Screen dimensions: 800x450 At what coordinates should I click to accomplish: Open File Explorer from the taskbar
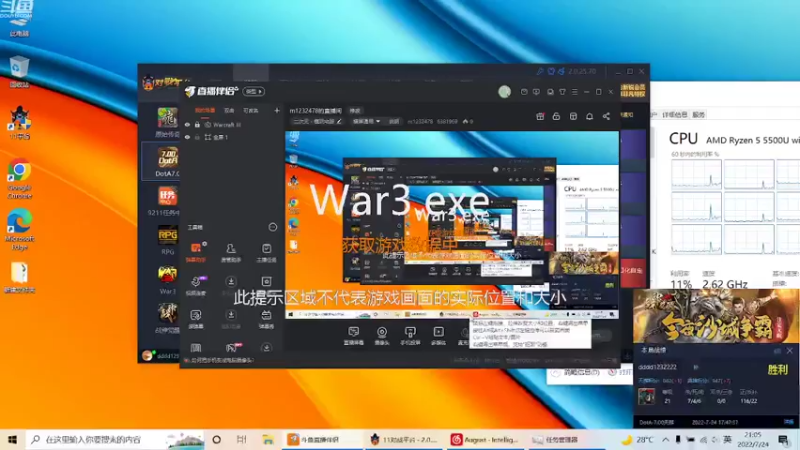point(267,439)
